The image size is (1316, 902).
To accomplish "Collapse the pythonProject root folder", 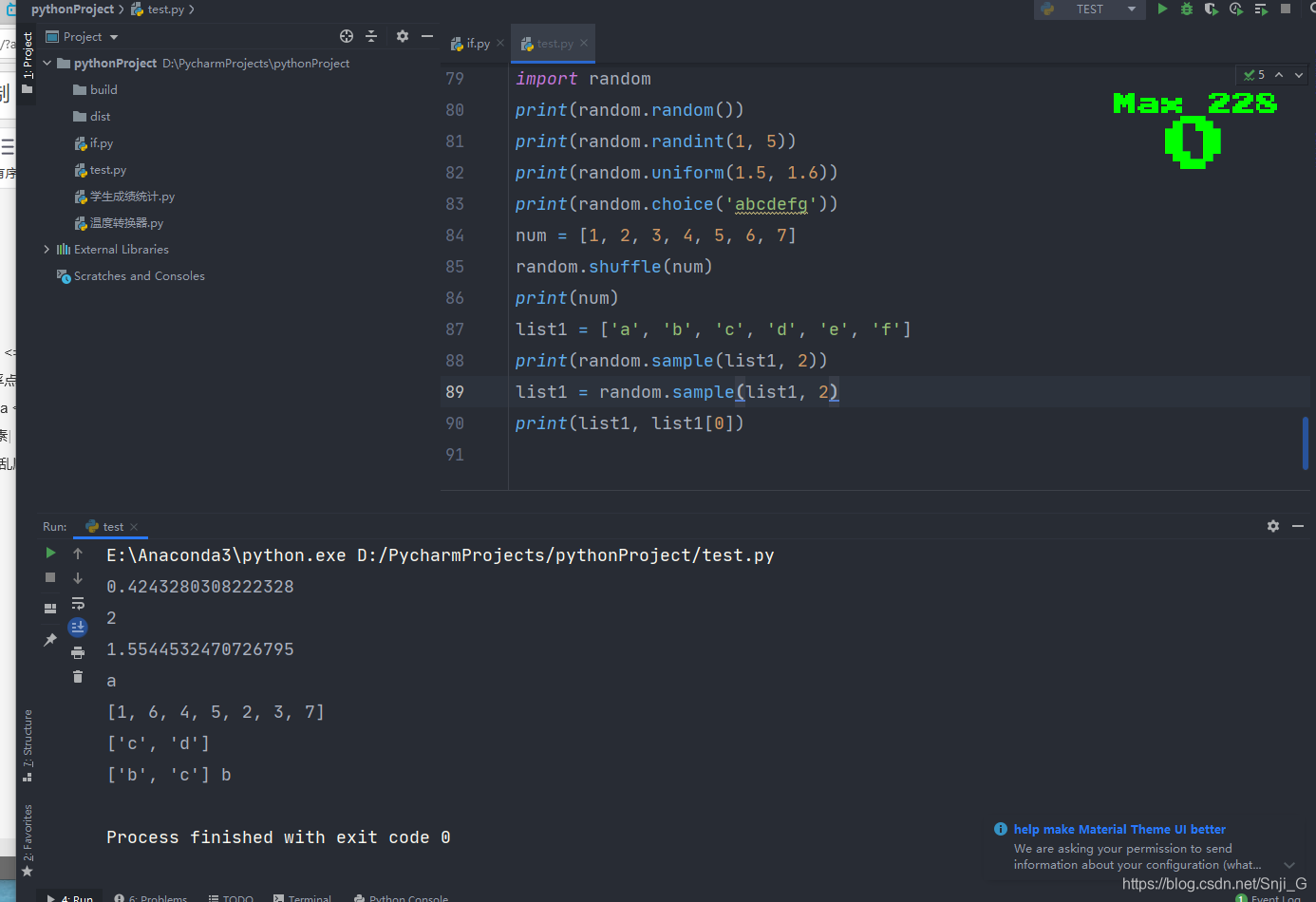I will point(47,64).
